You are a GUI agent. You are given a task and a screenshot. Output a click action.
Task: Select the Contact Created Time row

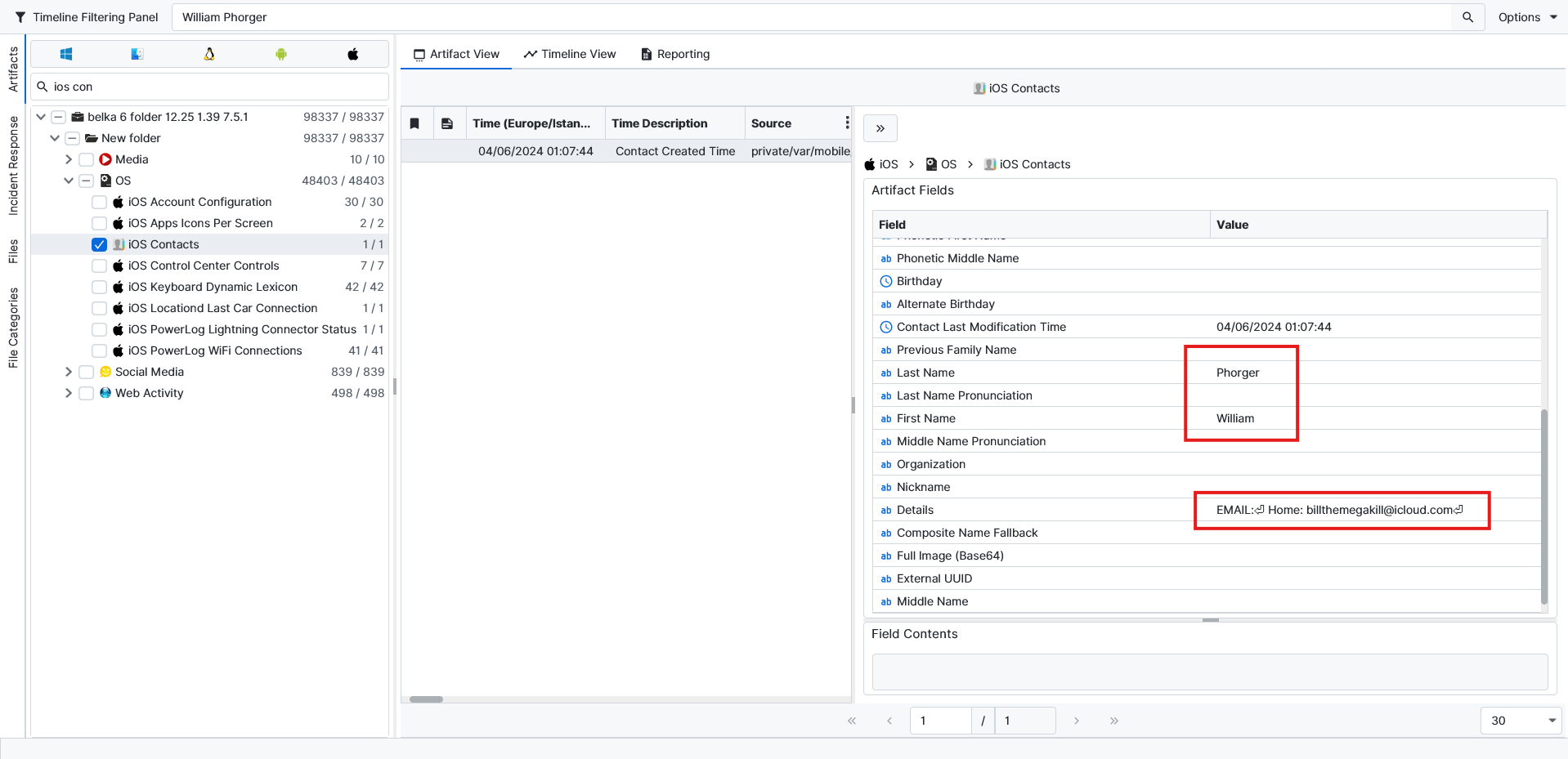625,151
